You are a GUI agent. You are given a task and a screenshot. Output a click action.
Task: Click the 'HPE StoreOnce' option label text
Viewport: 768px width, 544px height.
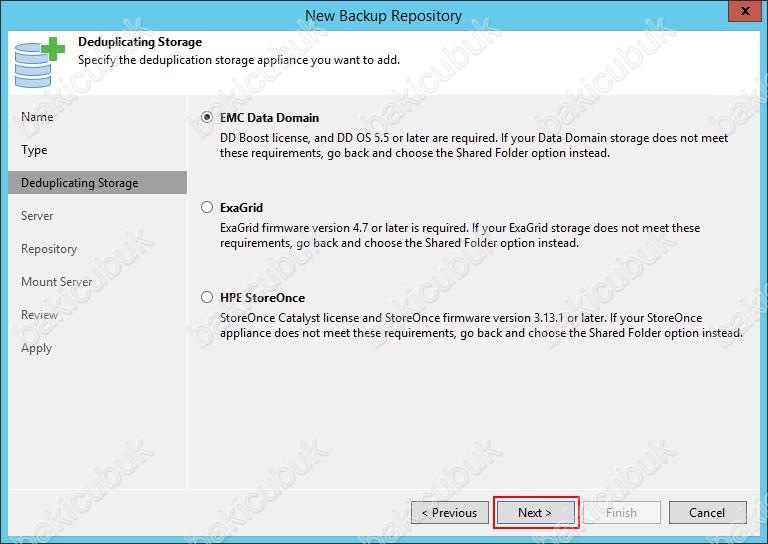263,298
